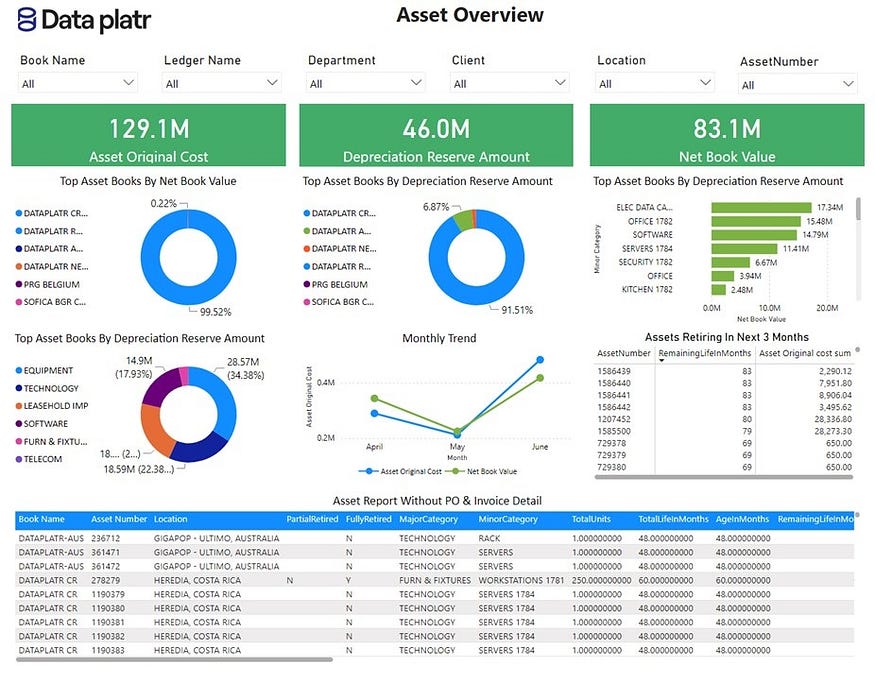Open the Book Name dropdown
Image resolution: width=875 pixels, height=680 pixels.
pyautogui.click(x=78, y=83)
